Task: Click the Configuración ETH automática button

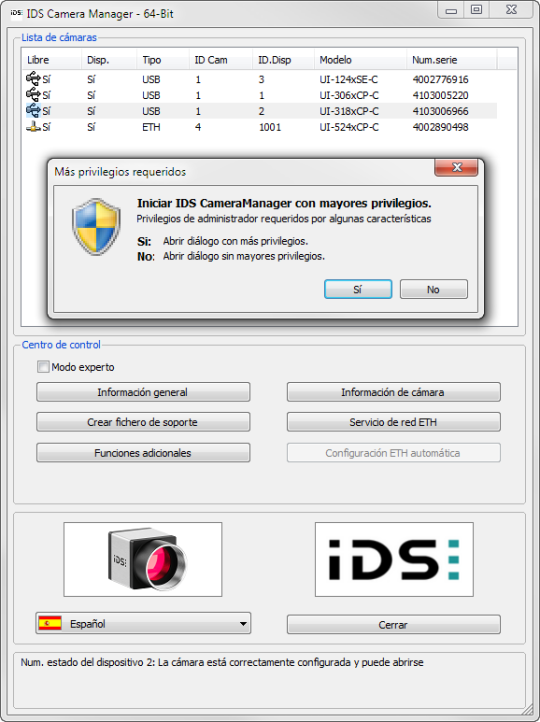Action: (394, 453)
